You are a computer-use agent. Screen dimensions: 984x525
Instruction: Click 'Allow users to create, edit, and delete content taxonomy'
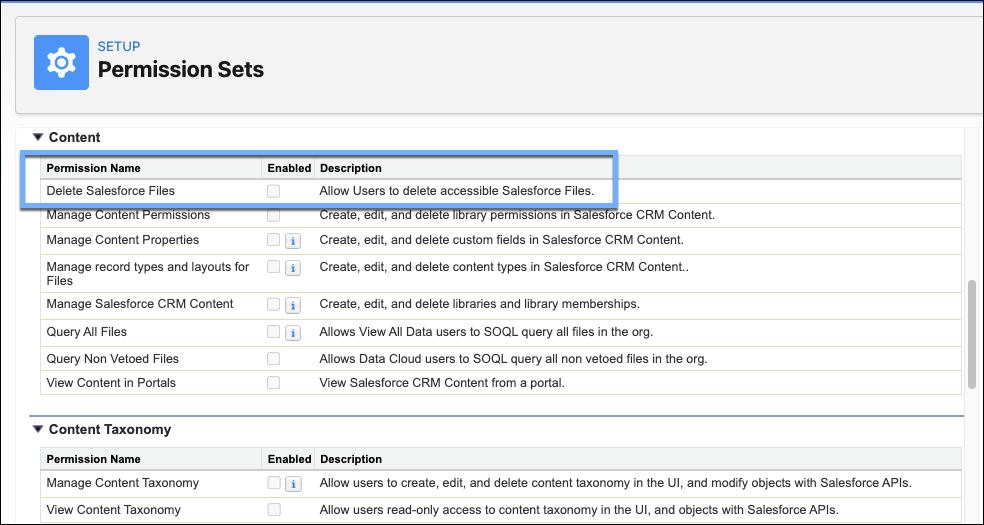(615, 482)
